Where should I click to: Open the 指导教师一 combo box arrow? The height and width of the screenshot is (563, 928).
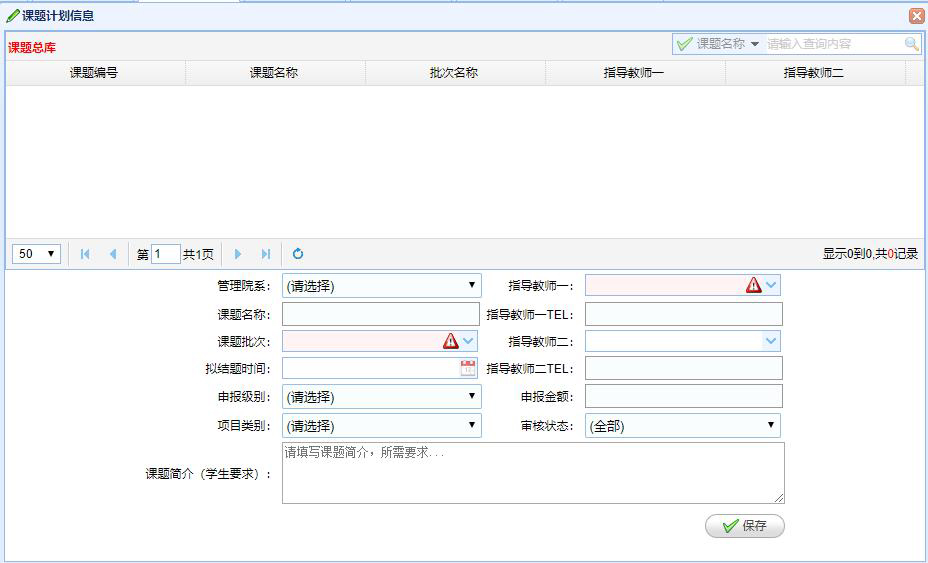pos(771,285)
